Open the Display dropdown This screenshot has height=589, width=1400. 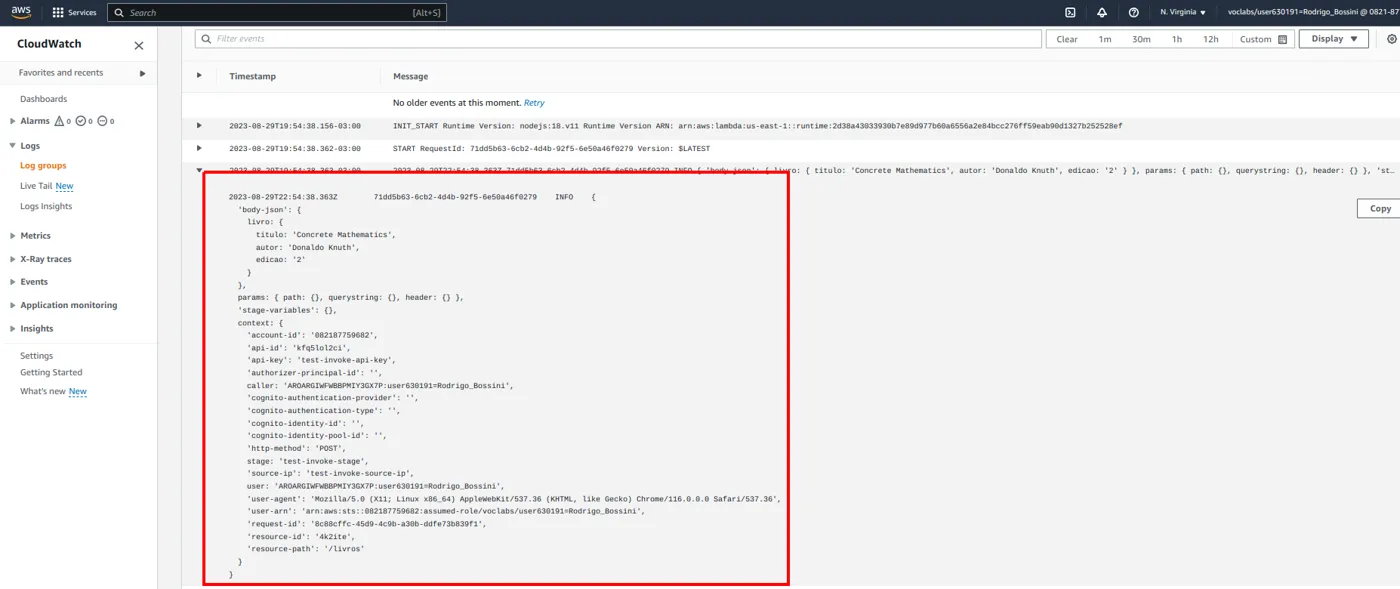click(1333, 39)
